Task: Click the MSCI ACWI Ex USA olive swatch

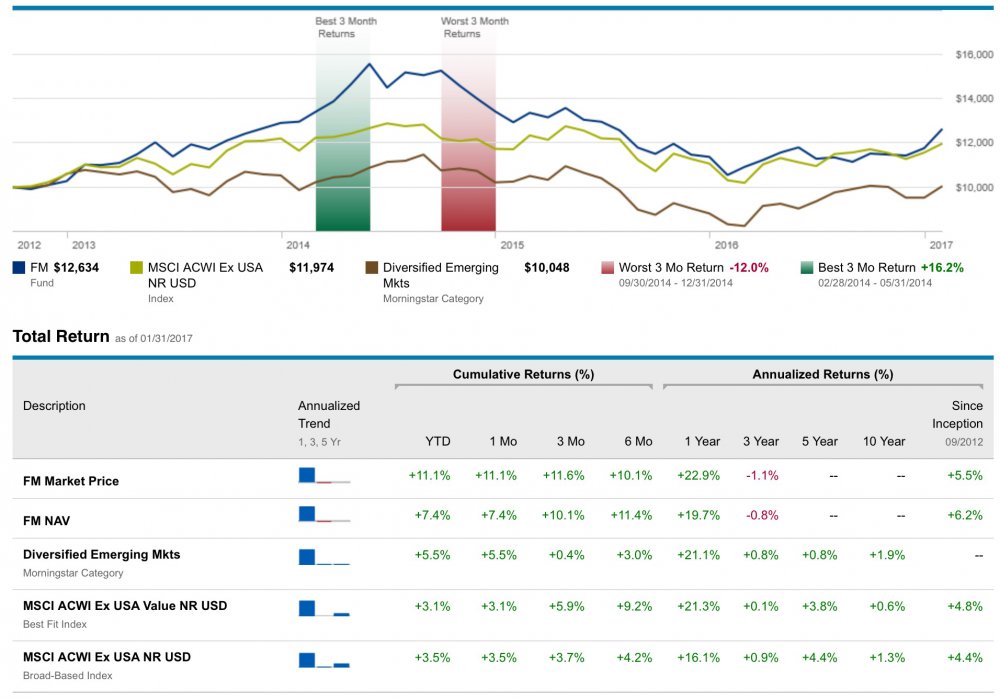Action: tap(137, 268)
